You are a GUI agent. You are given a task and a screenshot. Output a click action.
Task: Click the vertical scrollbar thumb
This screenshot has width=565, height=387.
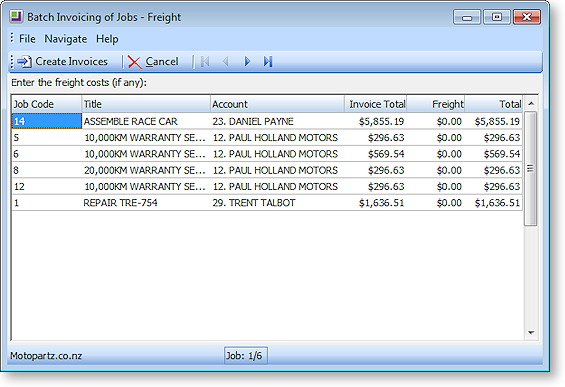[530, 168]
